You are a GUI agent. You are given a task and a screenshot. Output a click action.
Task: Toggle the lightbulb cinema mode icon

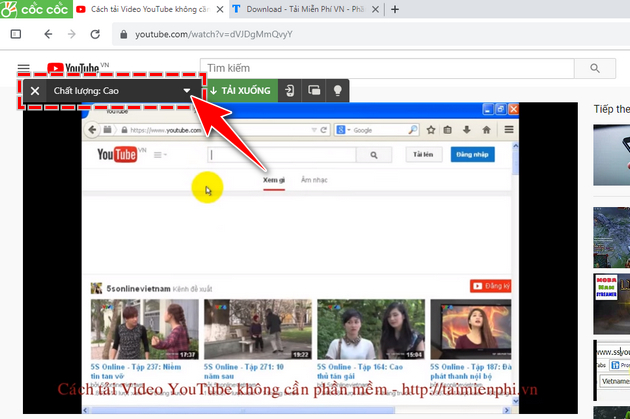[338, 91]
